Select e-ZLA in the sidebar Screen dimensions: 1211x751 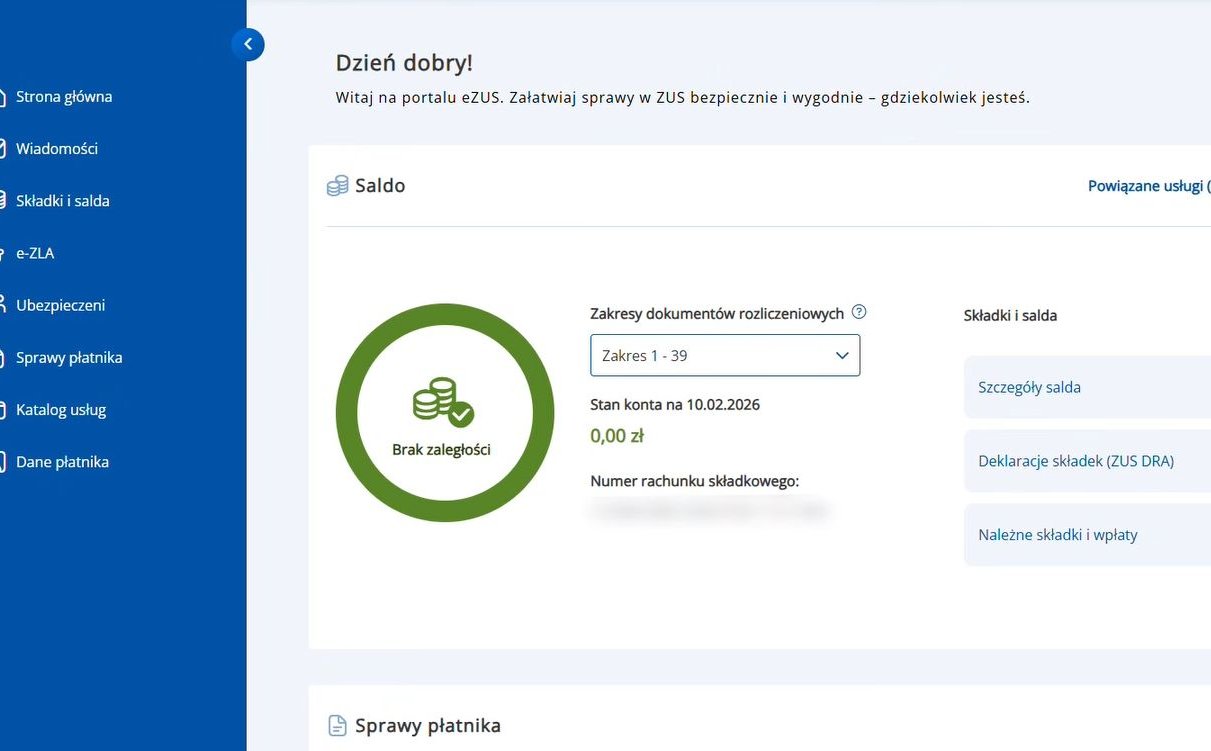pyautogui.click(x=35, y=253)
